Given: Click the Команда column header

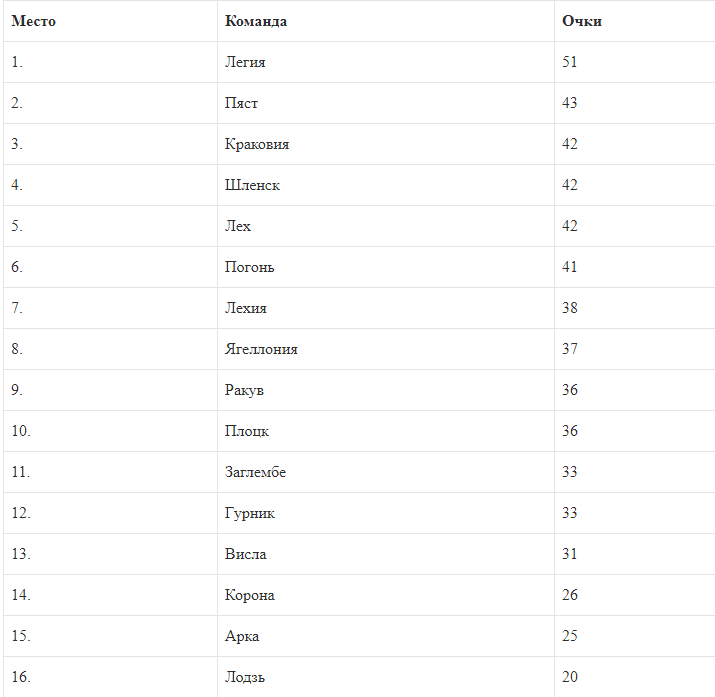Looking at the screenshot, I should click(256, 21).
